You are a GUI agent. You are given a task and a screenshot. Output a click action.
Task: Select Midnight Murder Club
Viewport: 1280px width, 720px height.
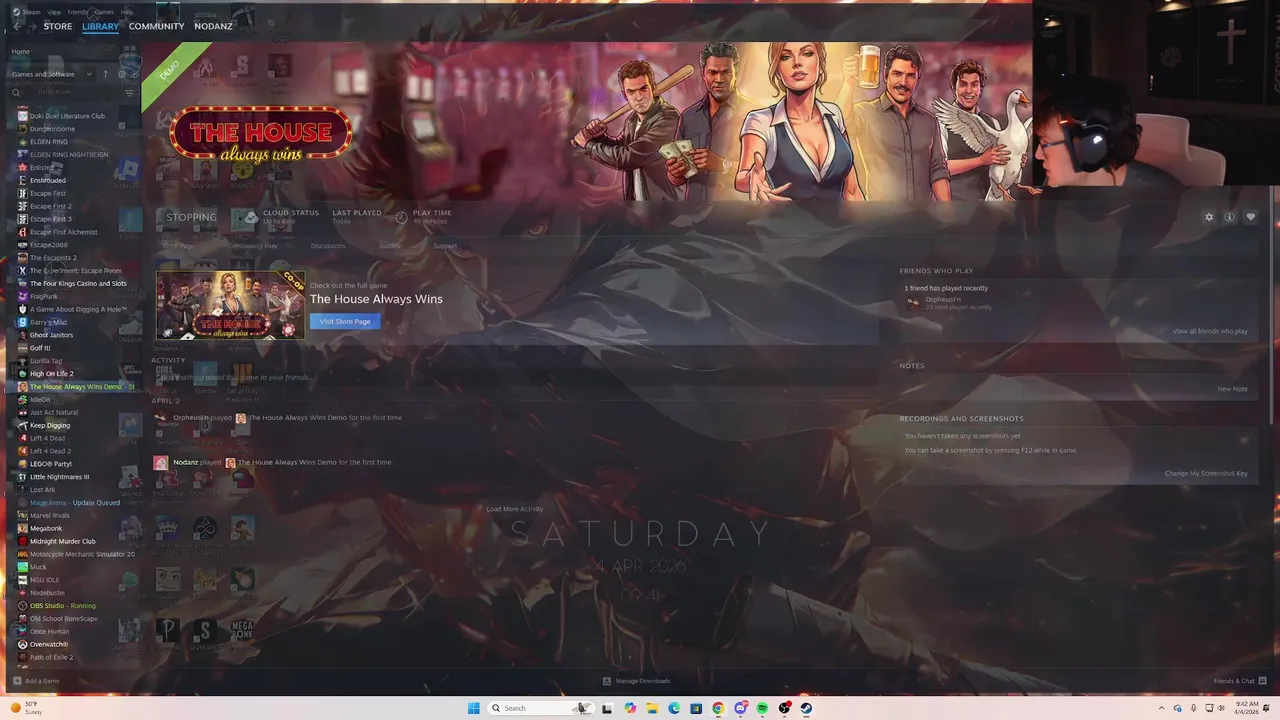(x=63, y=541)
